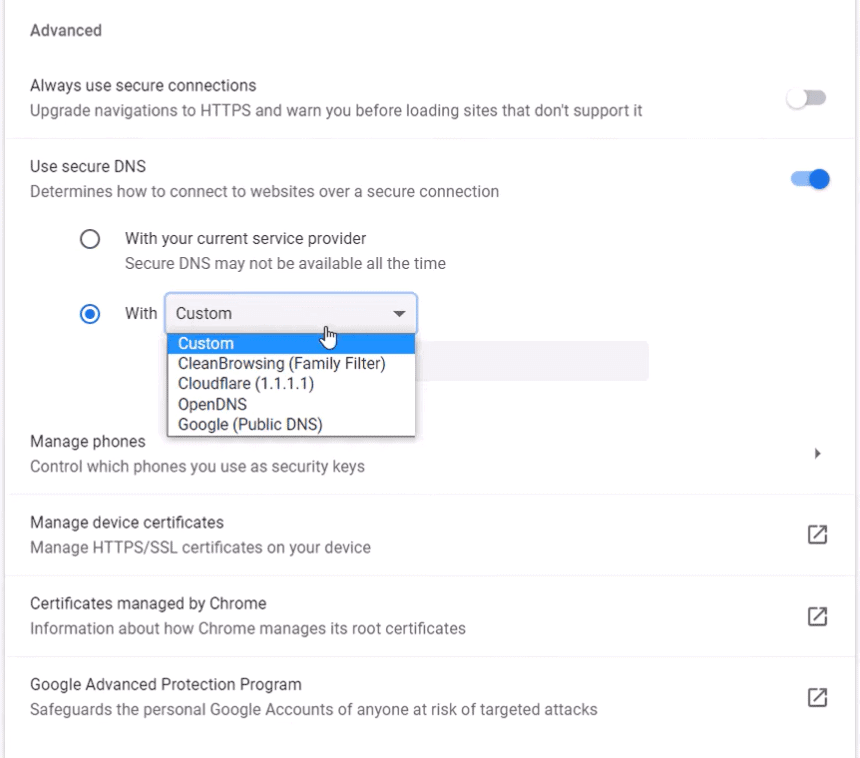
Task: Click Manage device certificates text
Action: click(127, 523)
